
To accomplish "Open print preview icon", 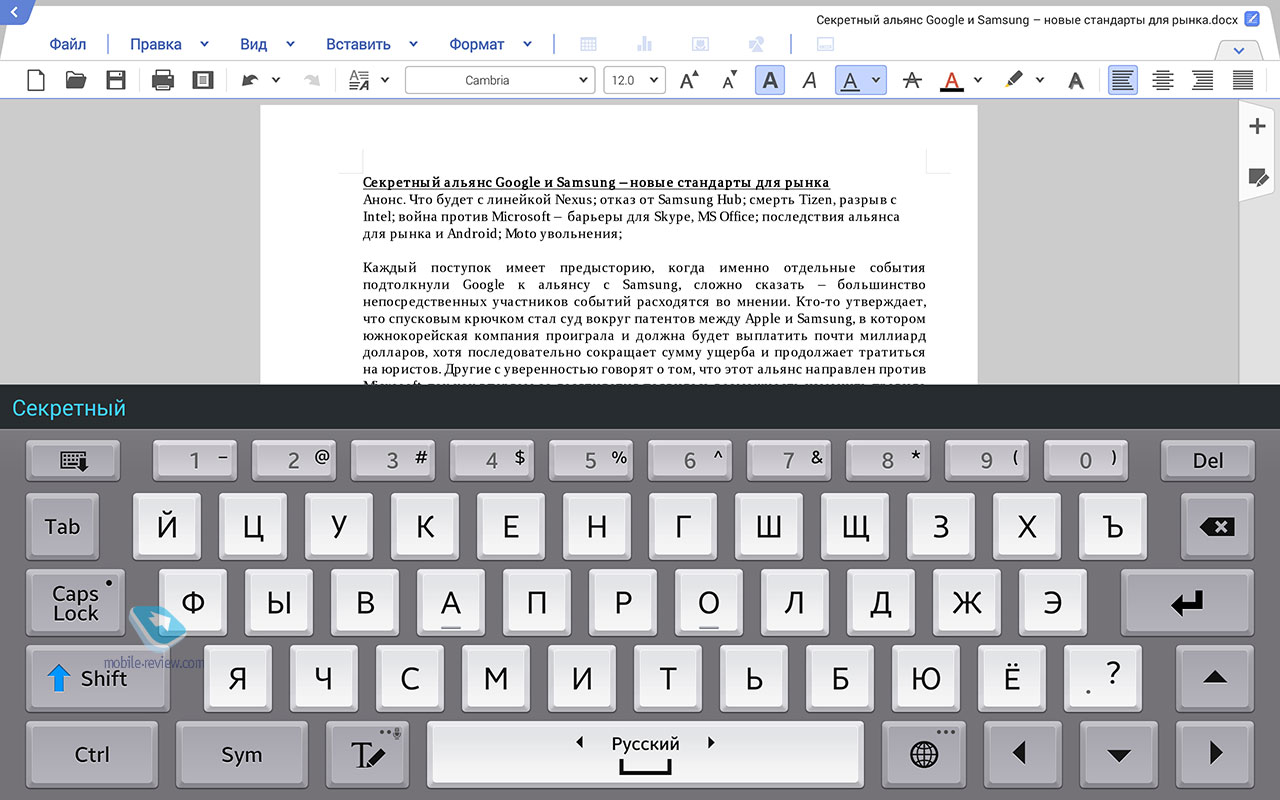I will click(x=203, y=80).
